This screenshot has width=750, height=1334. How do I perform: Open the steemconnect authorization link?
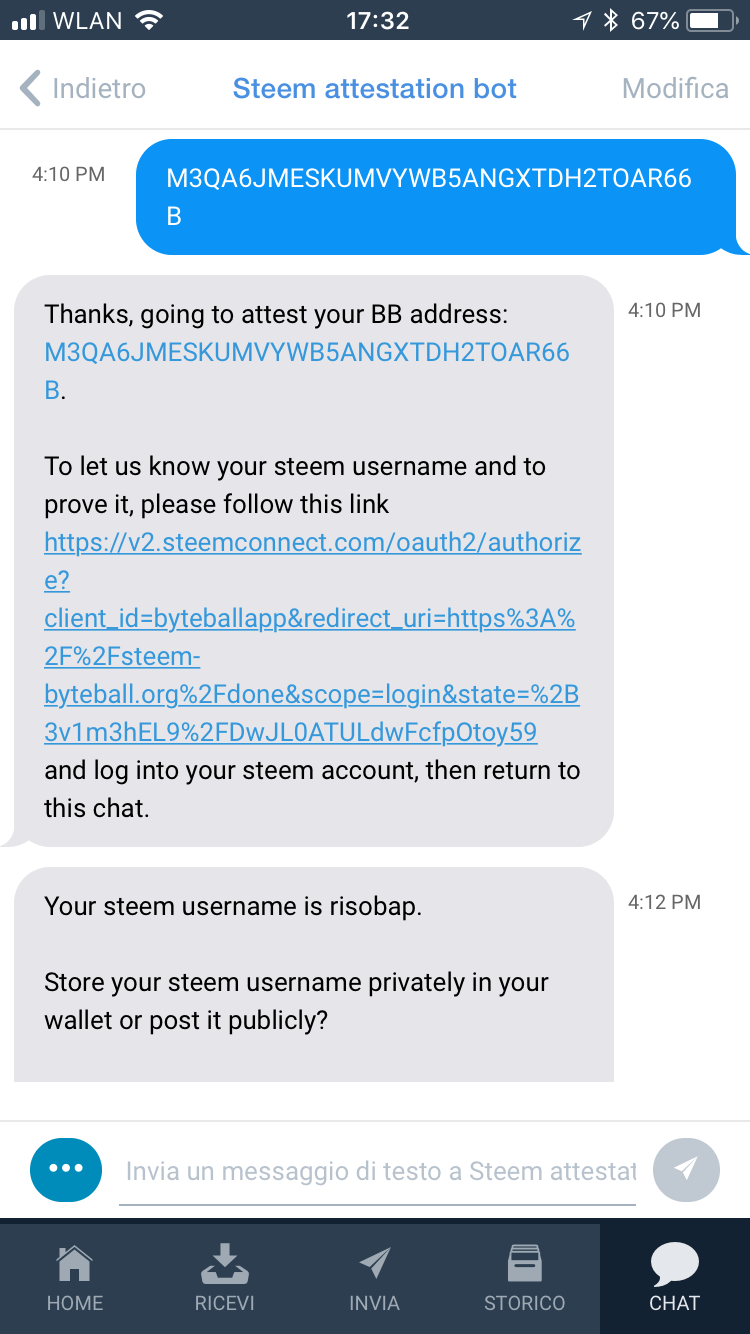pyautogui.click(x=312, y=638)
